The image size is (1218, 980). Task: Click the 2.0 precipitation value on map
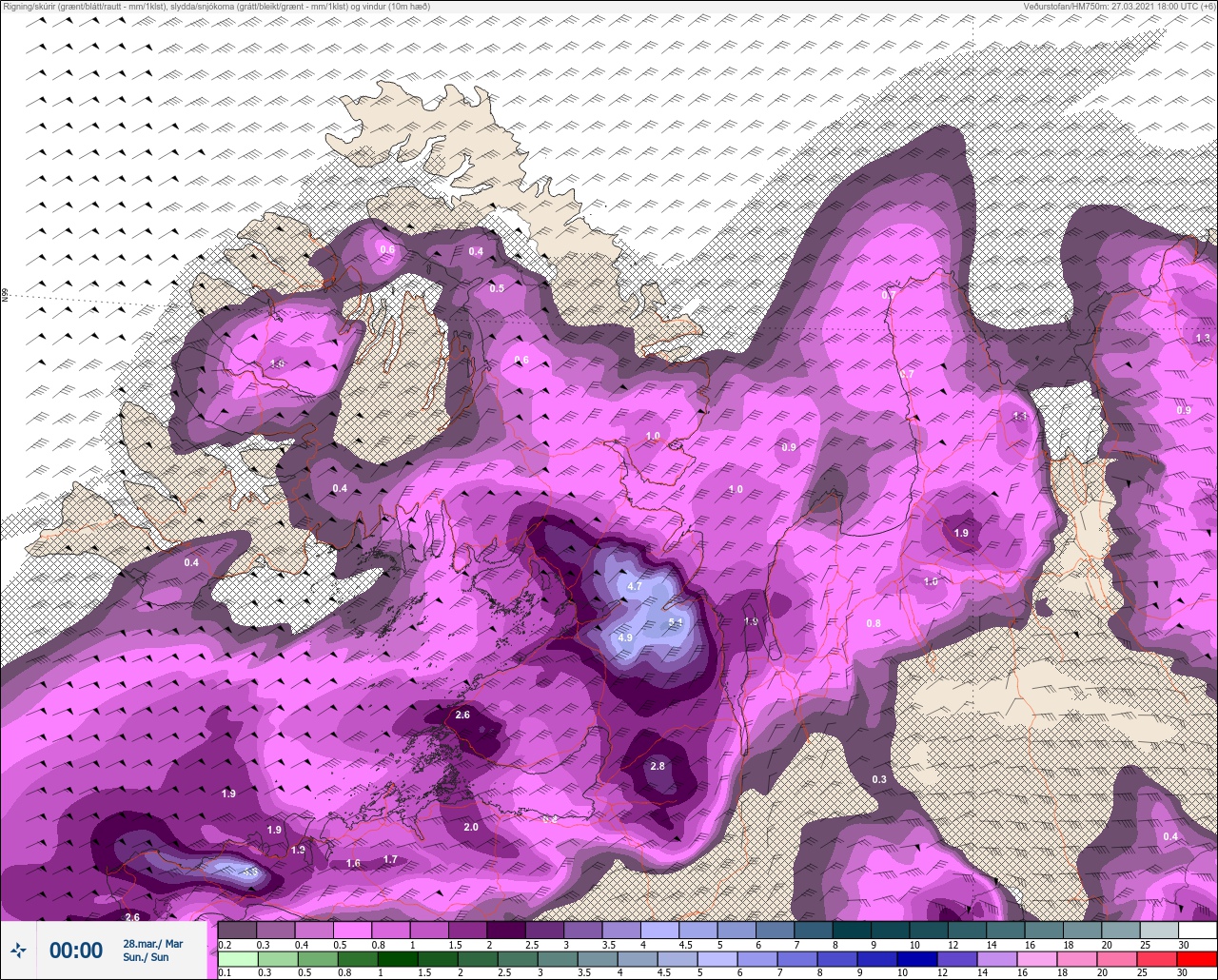point(471,828)
